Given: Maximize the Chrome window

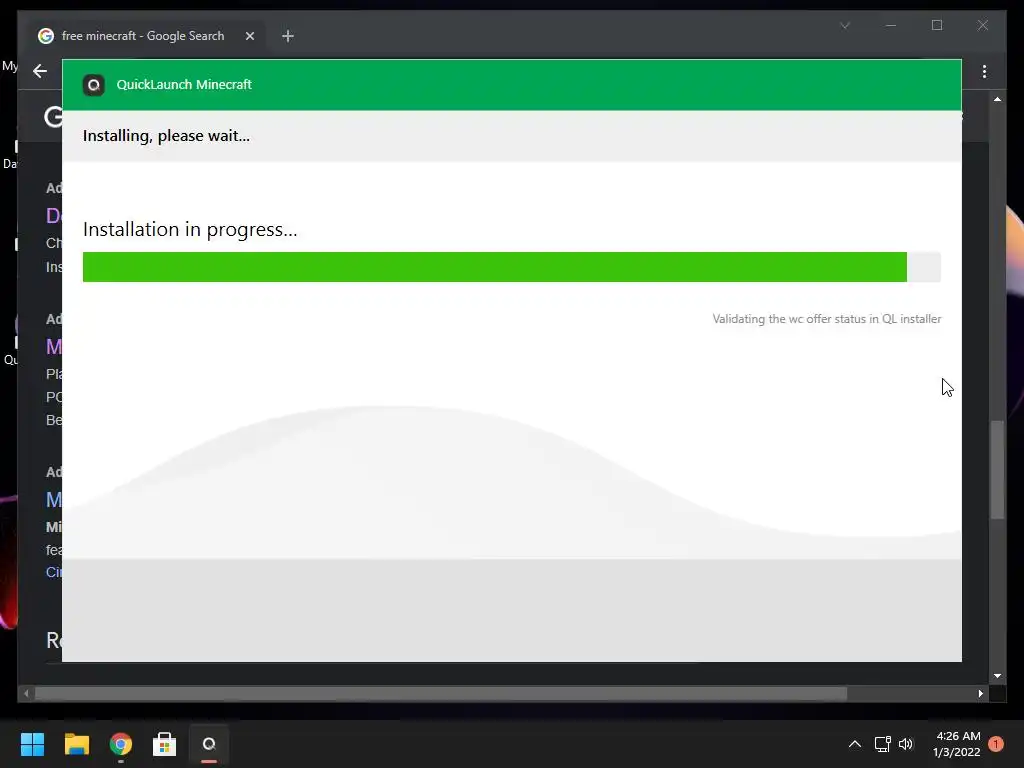Looking at the screenshot, I should pos(937,25).
